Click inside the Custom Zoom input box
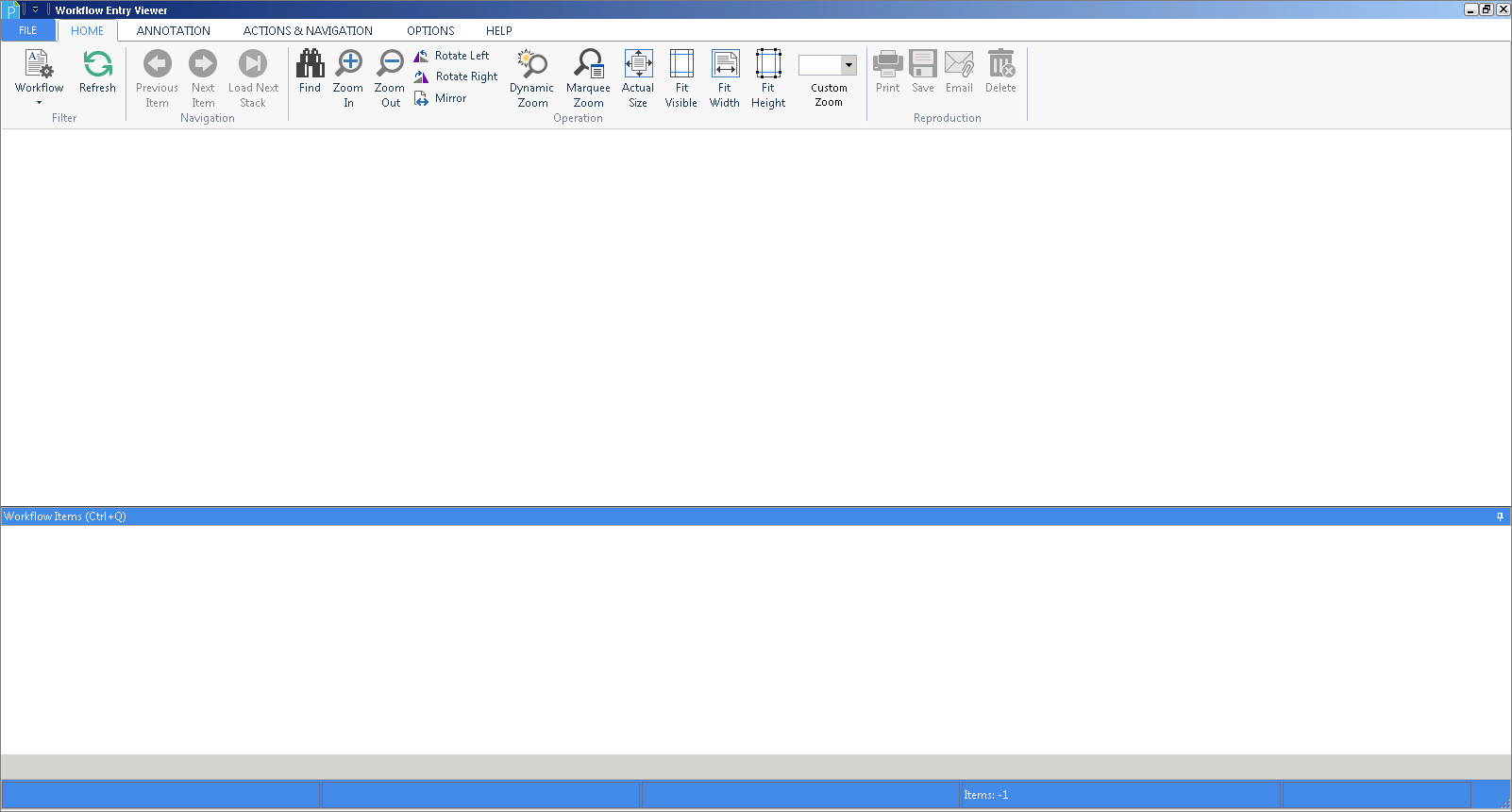The width and height of the screenshot is (1512, 812). pos(820,65)
